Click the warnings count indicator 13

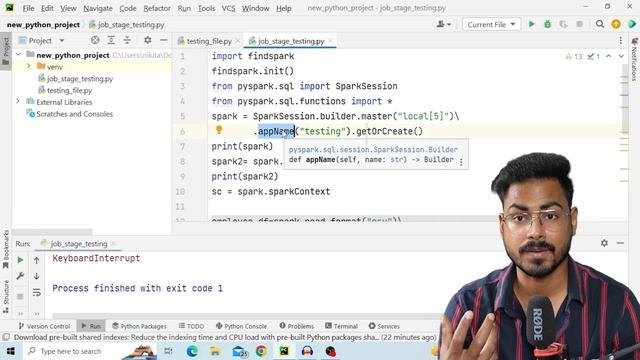point(573,56)
